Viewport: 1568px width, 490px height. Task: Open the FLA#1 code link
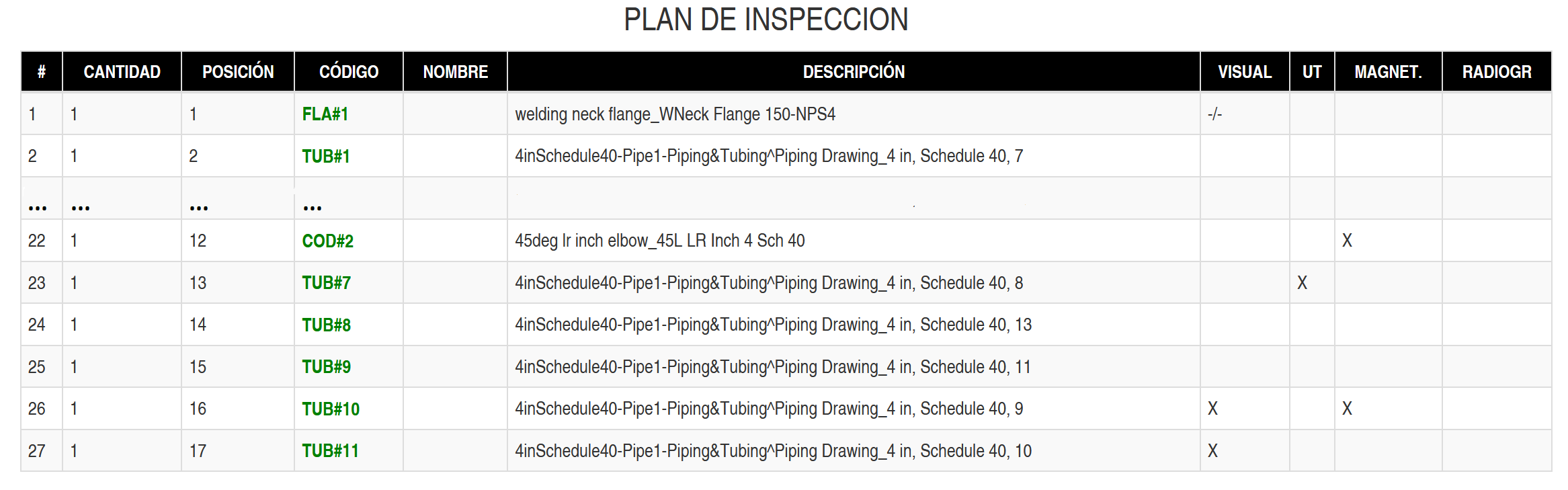click(325, 114)
